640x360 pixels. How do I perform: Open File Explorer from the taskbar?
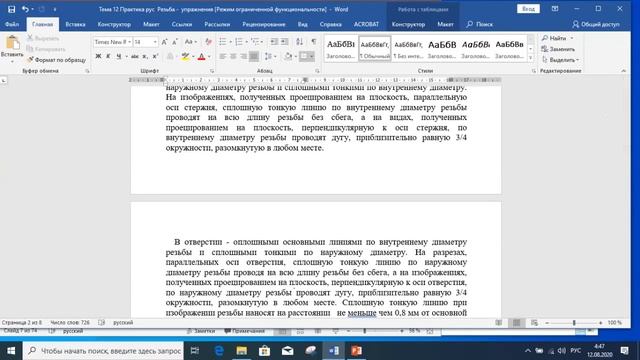(242, 351)
